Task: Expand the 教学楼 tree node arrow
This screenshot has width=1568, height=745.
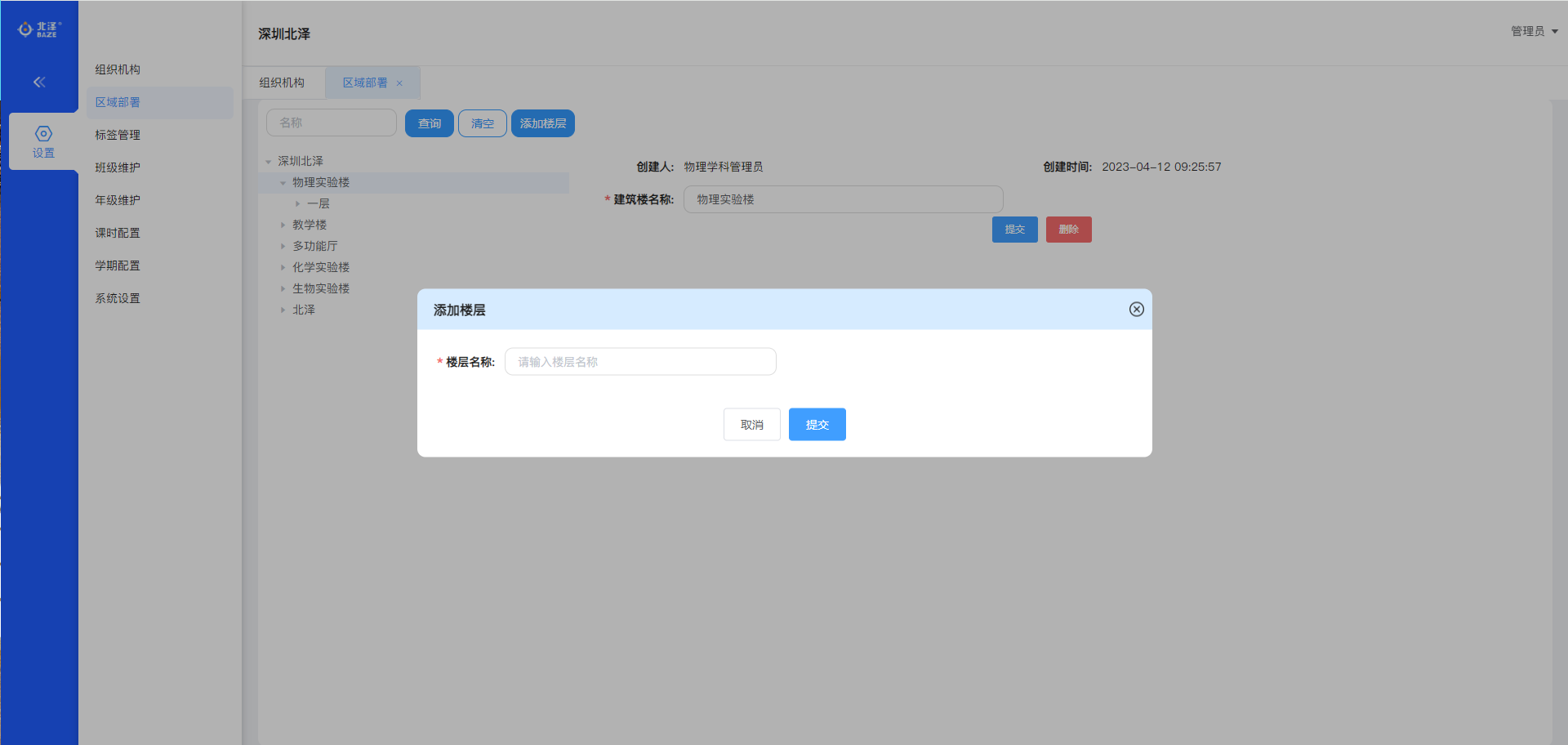Action: pyautogui.click(x=283, y=225)
